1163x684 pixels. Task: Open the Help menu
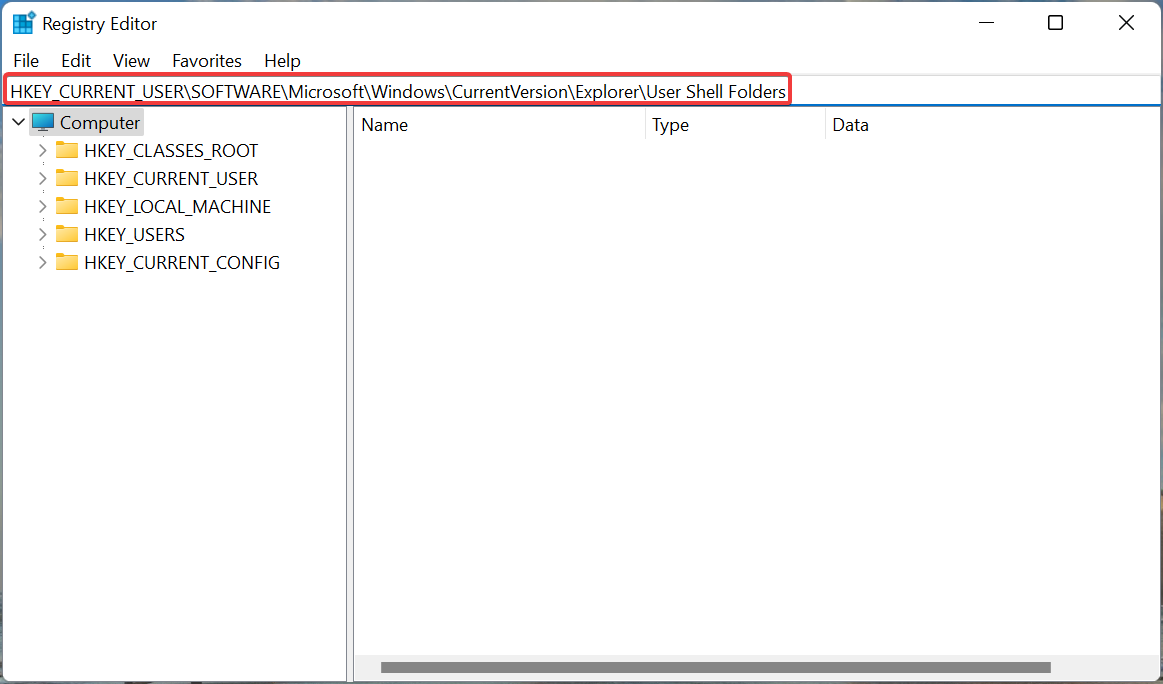pos(283,61)
